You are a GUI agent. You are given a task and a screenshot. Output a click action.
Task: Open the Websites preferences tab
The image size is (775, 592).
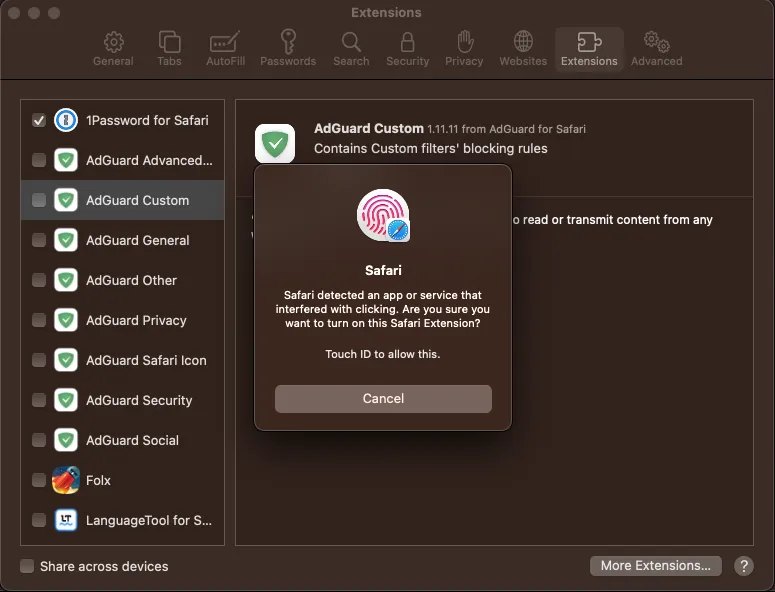(523, 49)
